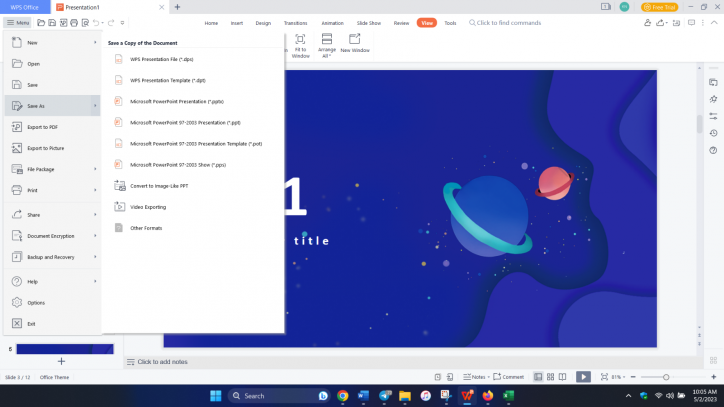Viewport: 724px width, 407px height.
Task: Open quick access toolbar customize dropdown
Action: click(x=122, y=23)
